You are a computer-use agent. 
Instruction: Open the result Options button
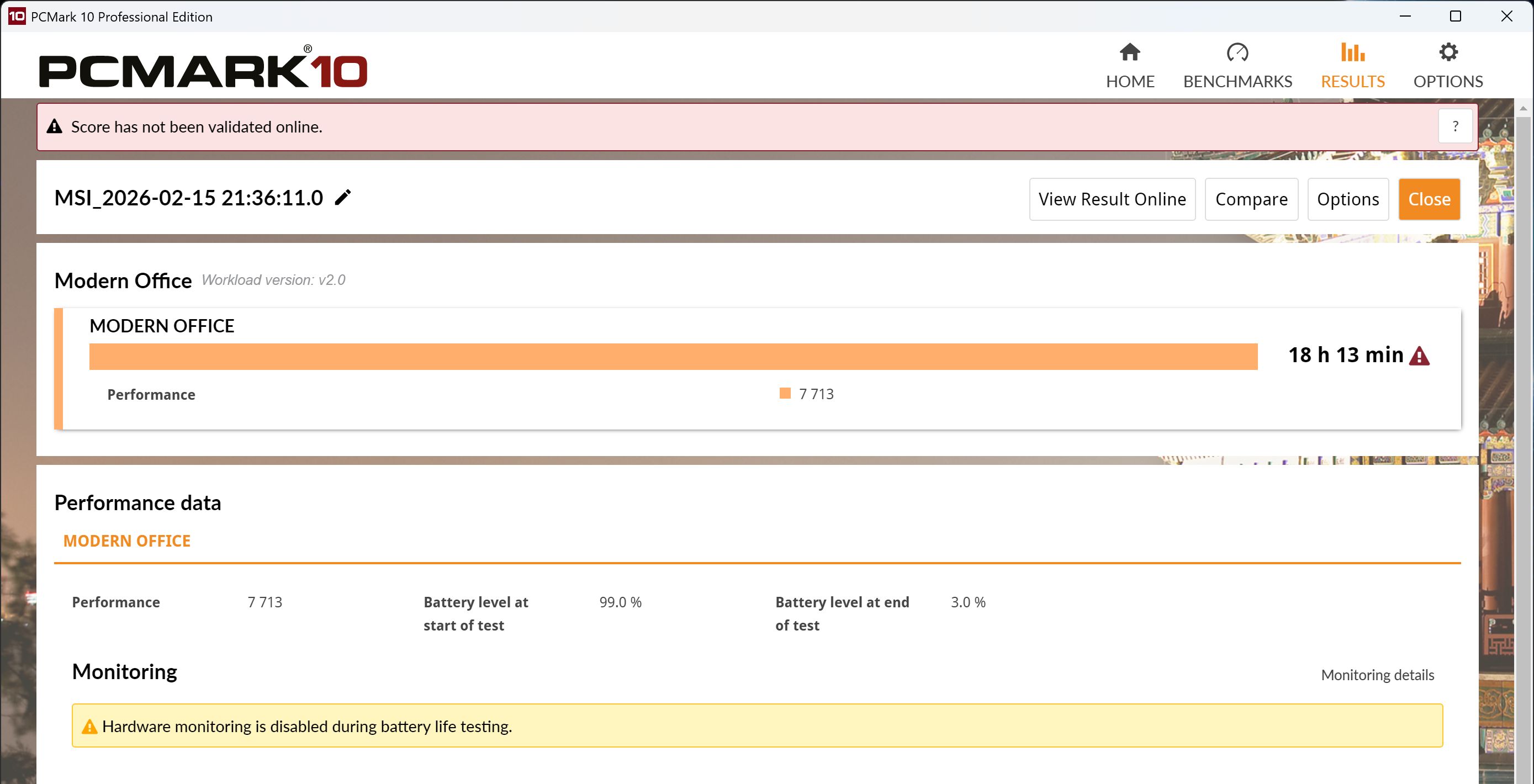1347,199
